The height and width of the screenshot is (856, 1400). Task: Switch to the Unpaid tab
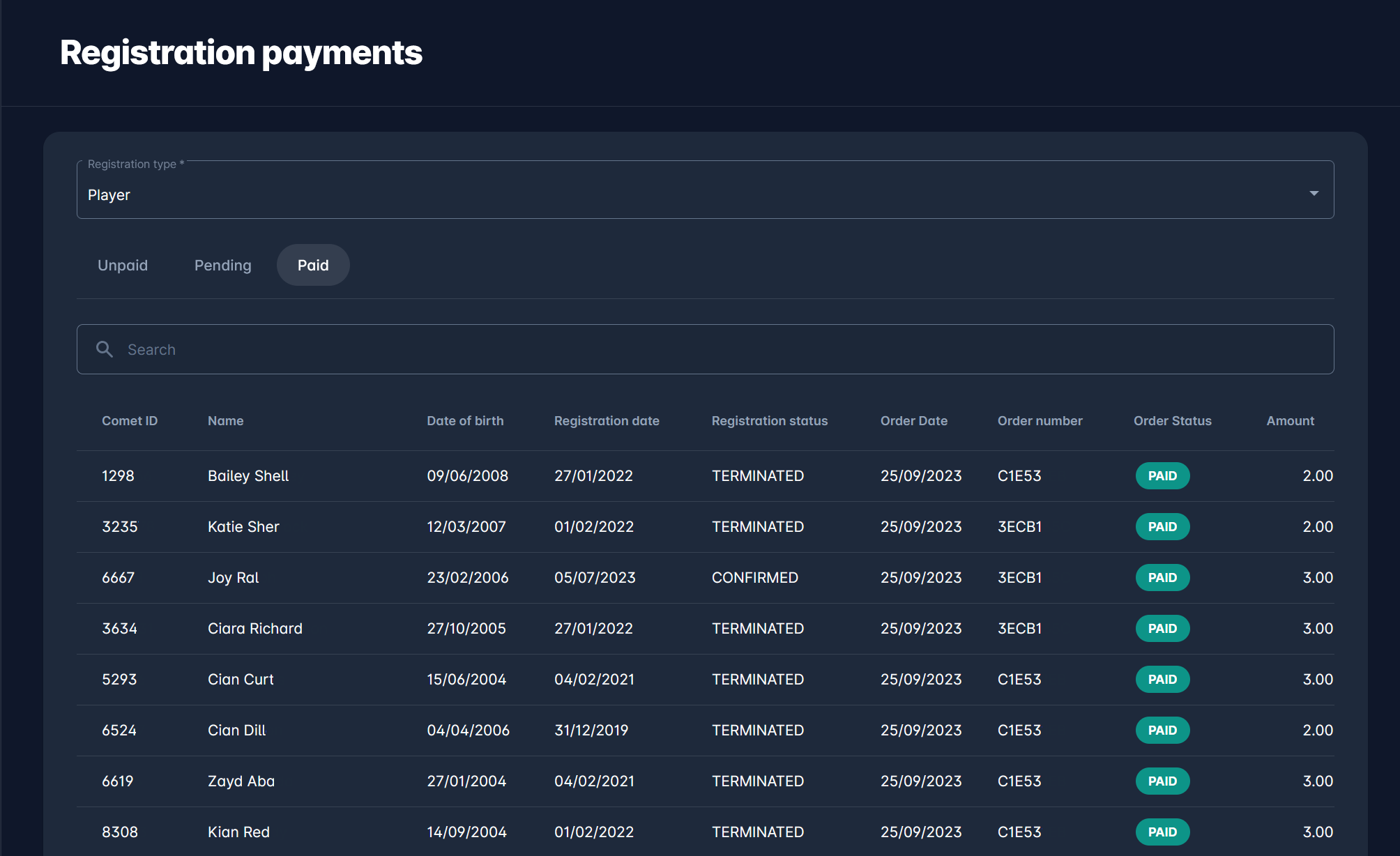click(123, 265)
